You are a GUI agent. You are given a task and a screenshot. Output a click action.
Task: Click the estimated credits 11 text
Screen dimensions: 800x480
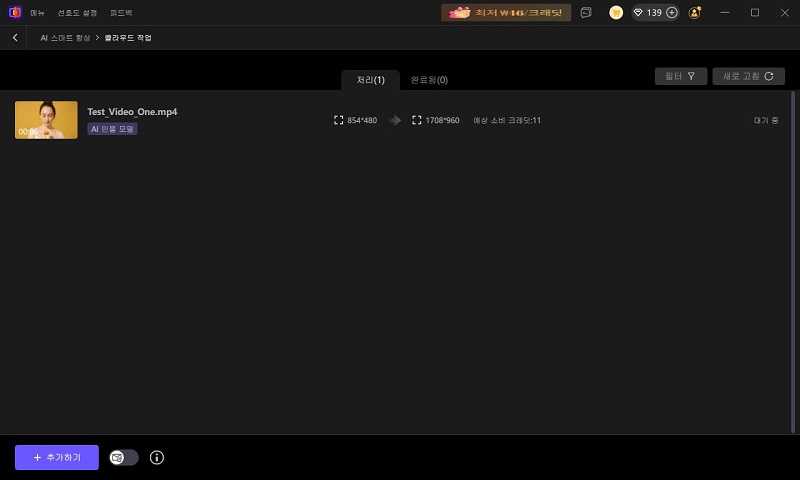(x=507, y=120)
